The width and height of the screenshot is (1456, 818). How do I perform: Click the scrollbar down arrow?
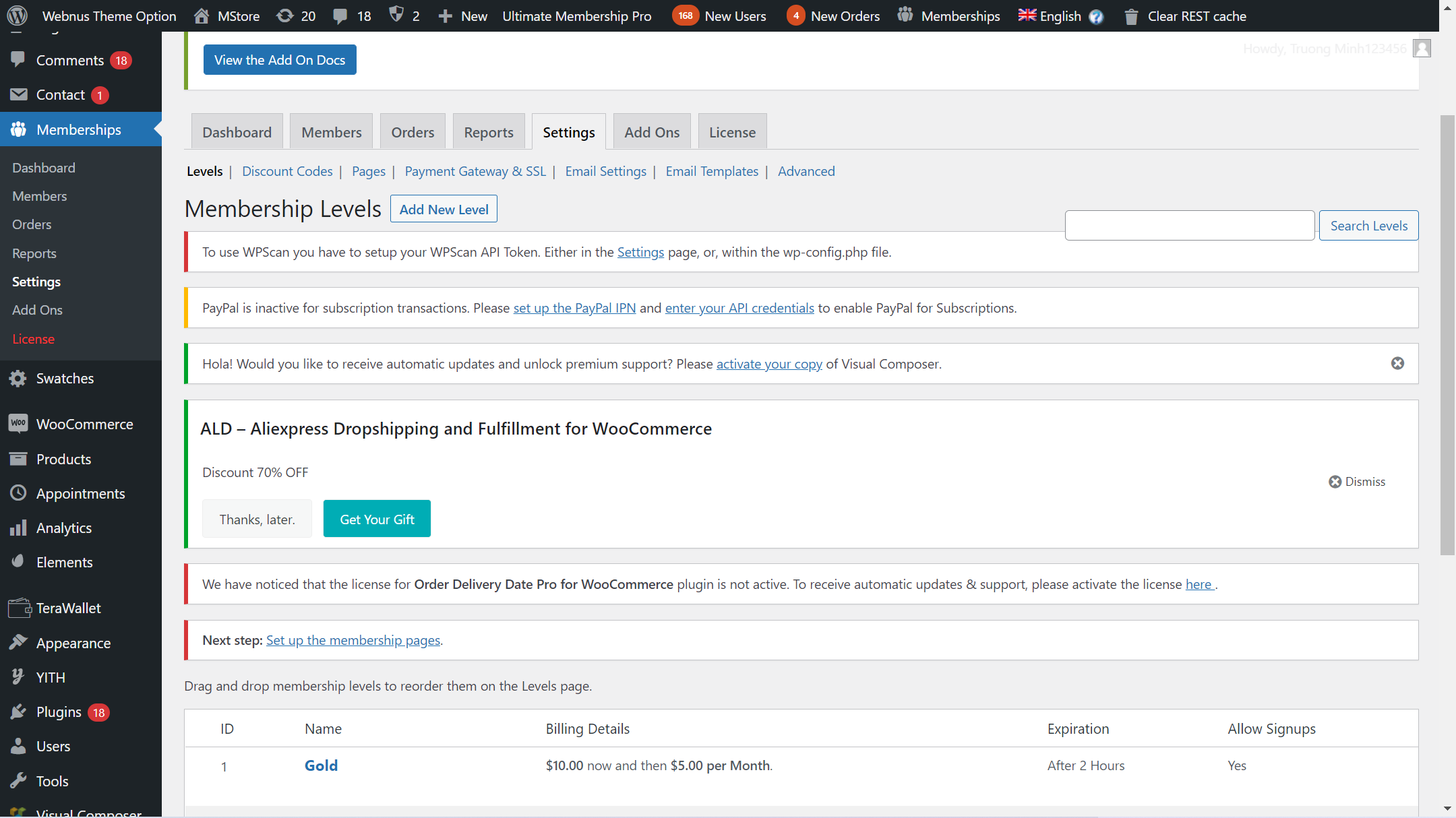[x=1447, y=809]
